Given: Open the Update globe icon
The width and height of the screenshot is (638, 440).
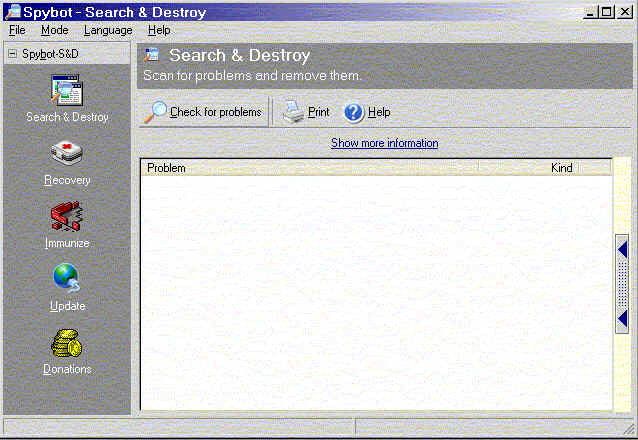Looking at the screenshot, I should coord(67,279).
